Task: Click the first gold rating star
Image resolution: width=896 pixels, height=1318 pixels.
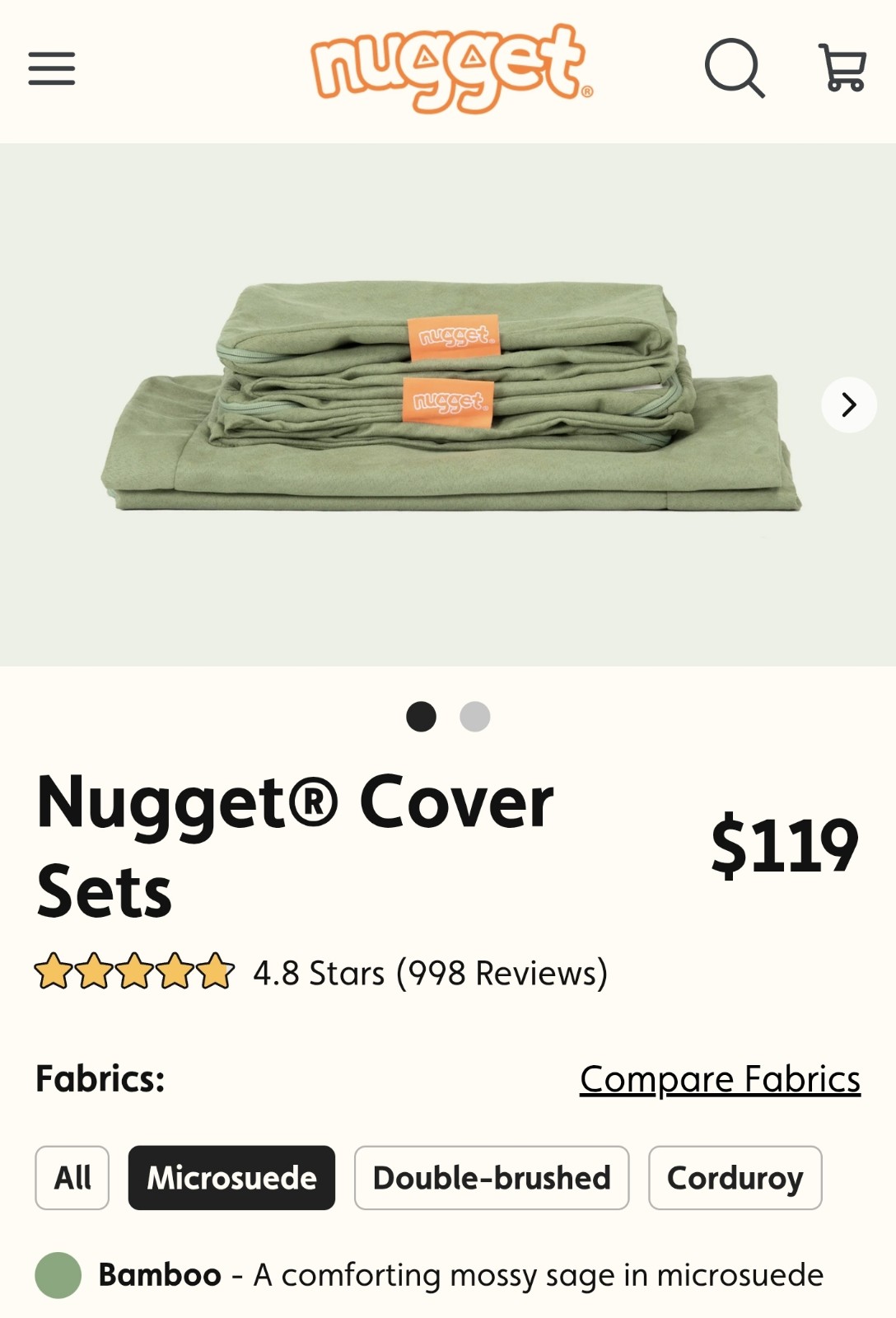Action: (54, 971)
